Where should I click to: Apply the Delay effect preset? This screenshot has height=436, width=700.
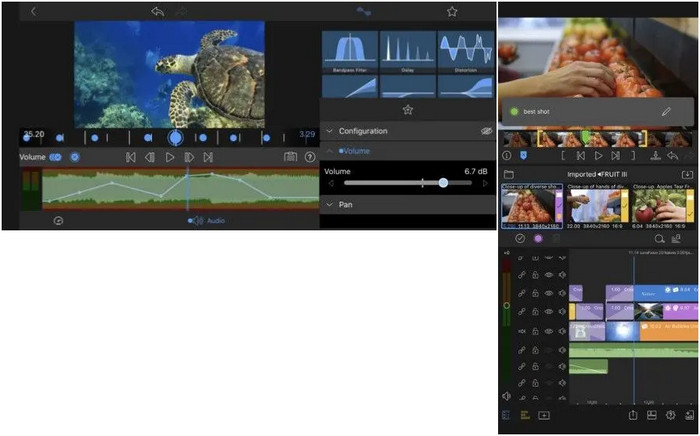tap(408, 52)
